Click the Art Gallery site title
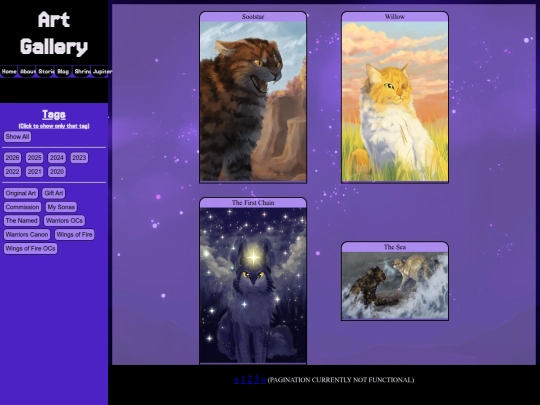 coord(54,33)
